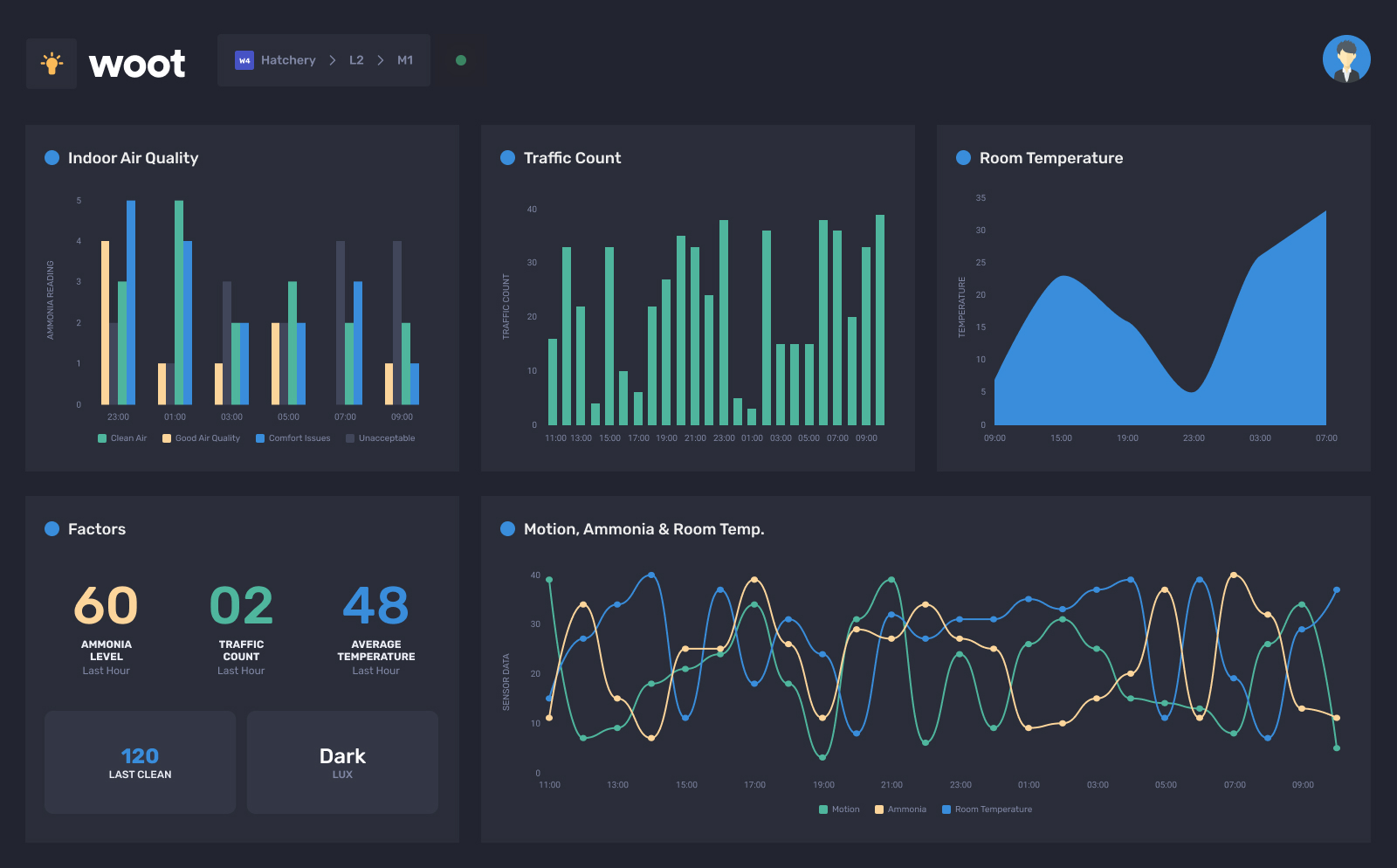Click the W4 workspace badge icon
Image resolution: width=1397 pixels, height=868 pixels.
(x=244, y=60)
